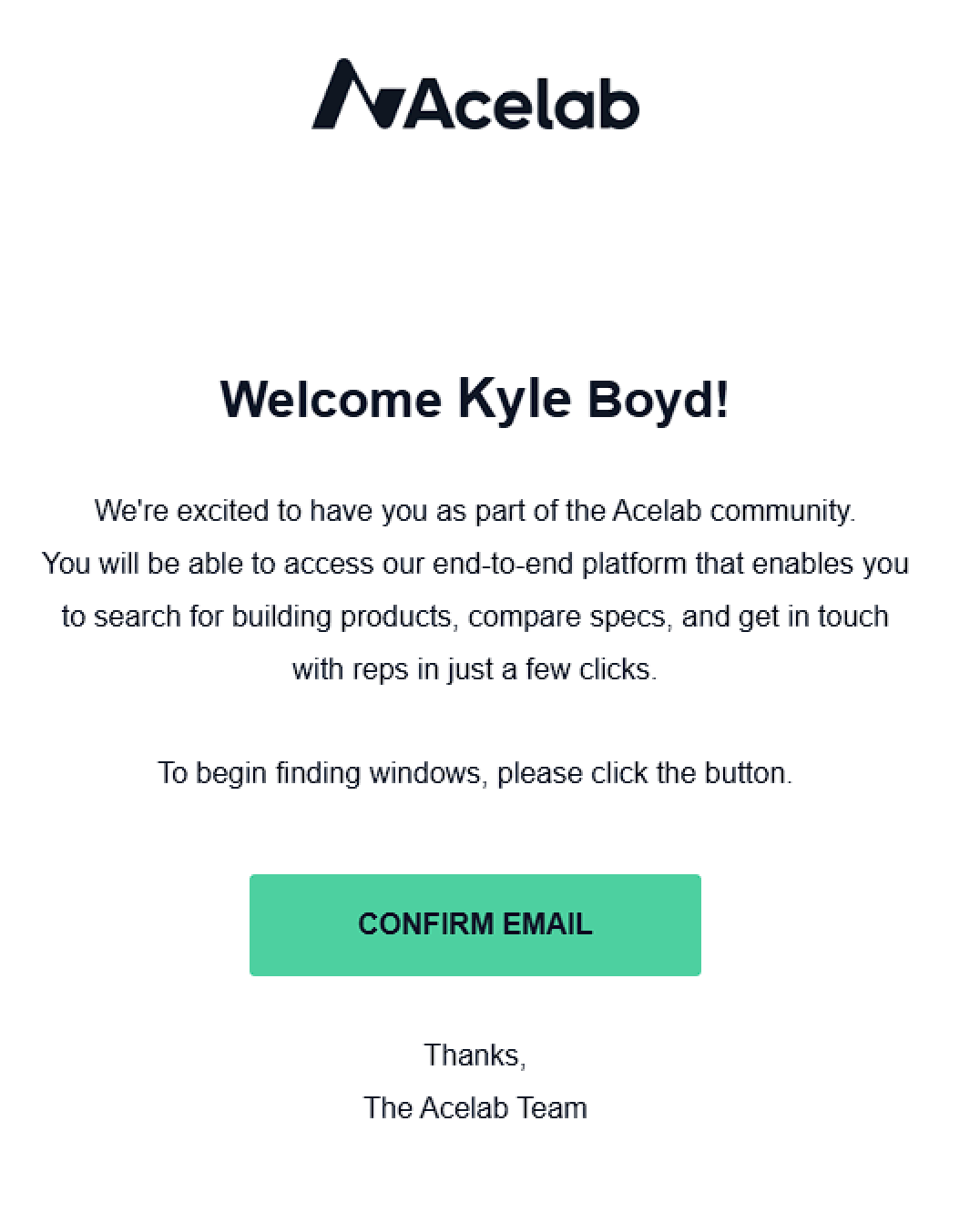Click the "You will be able to access" line
The width and height of the screenshot is (980, 1213).
475,564
